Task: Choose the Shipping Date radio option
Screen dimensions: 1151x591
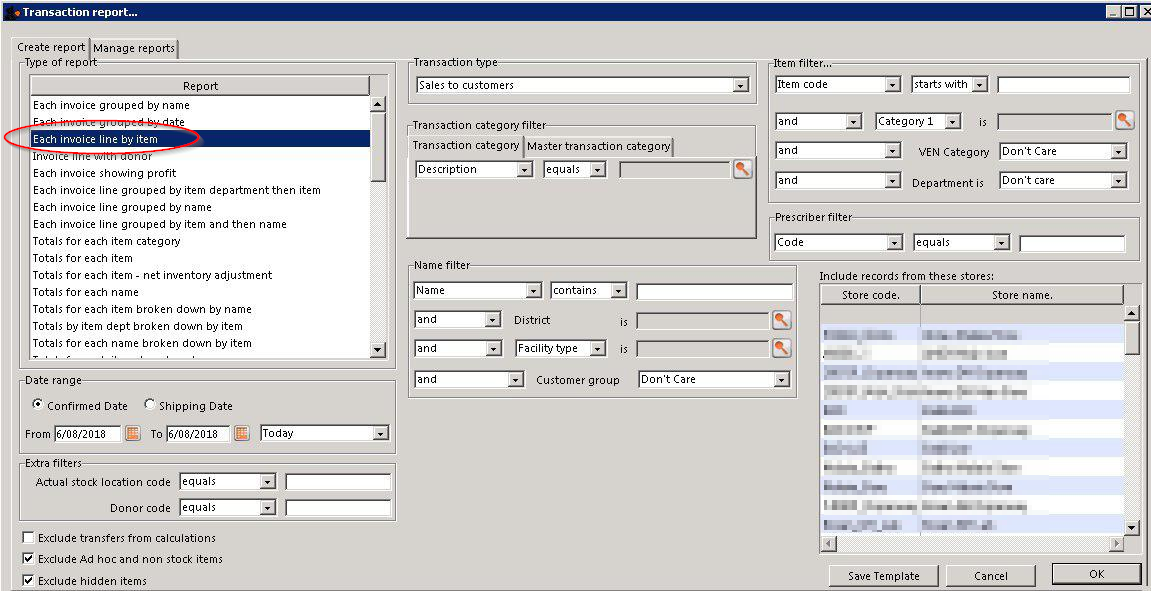Action: pyautogui.click(x=150, y=406)
